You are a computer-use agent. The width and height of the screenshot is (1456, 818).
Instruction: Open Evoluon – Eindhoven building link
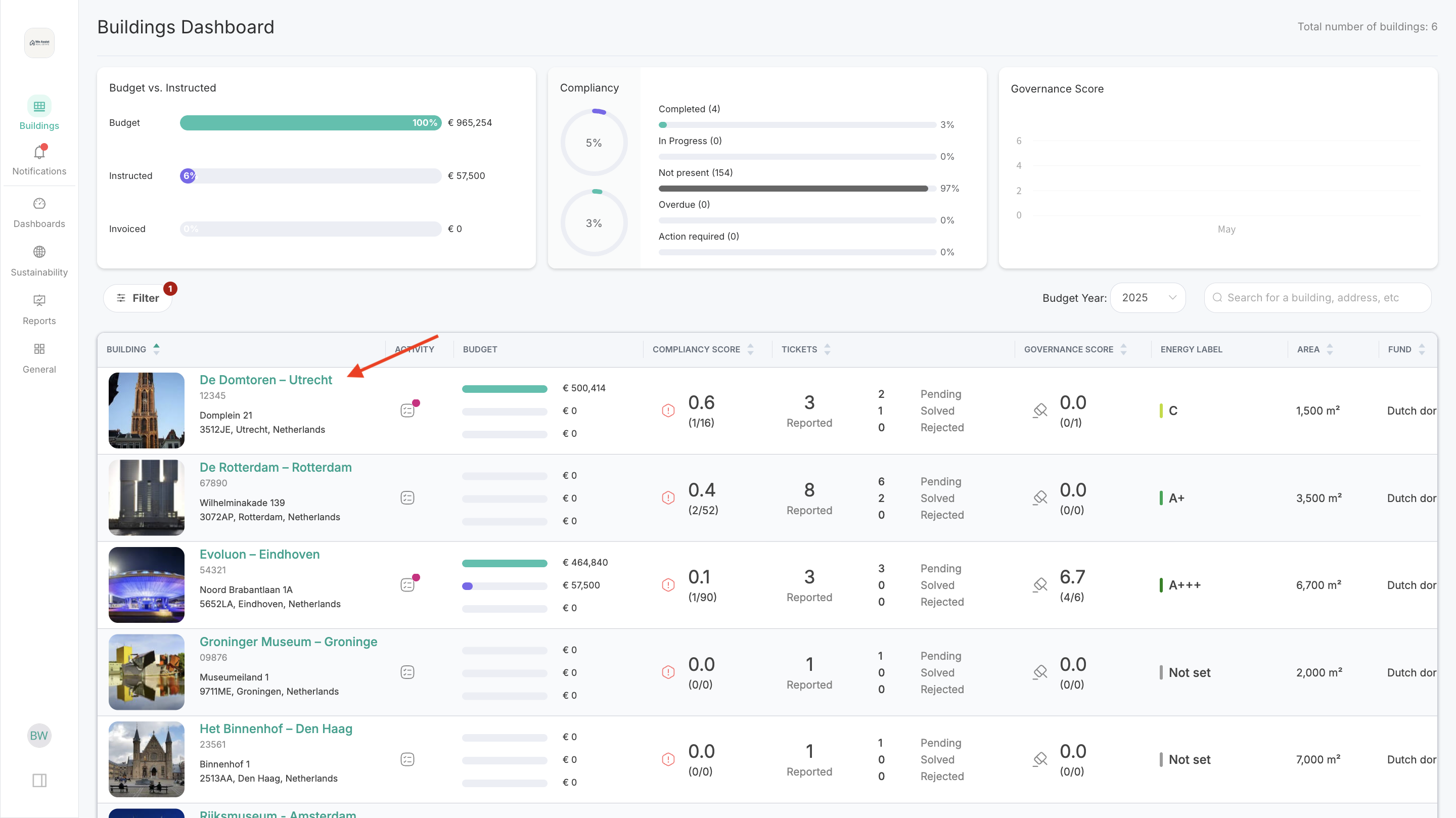point(259,555)
